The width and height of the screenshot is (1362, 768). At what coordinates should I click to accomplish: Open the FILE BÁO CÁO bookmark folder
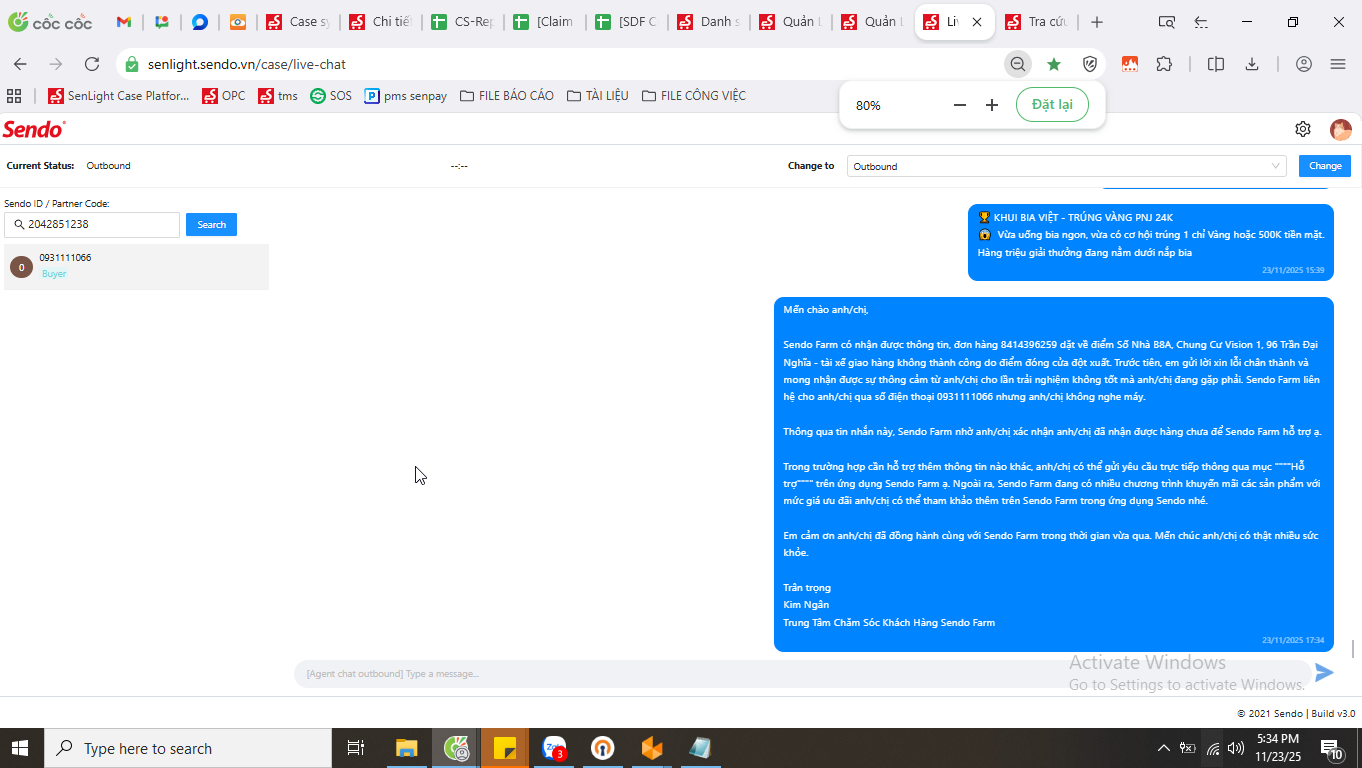tap(506, 96)
